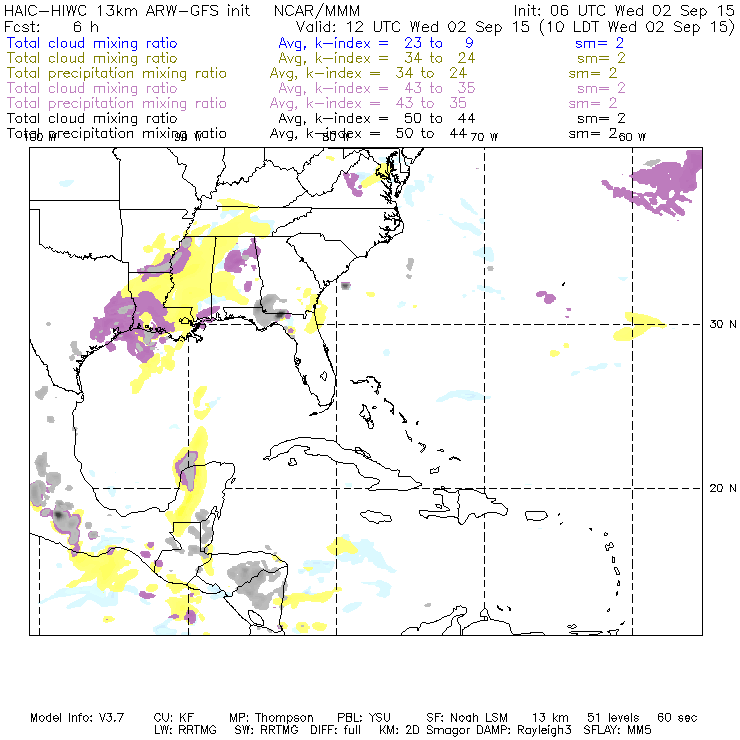
Task: Click the "HAIC-HIWC 13km ARW-GFS init" title
Action: click(x=126, y=11)
